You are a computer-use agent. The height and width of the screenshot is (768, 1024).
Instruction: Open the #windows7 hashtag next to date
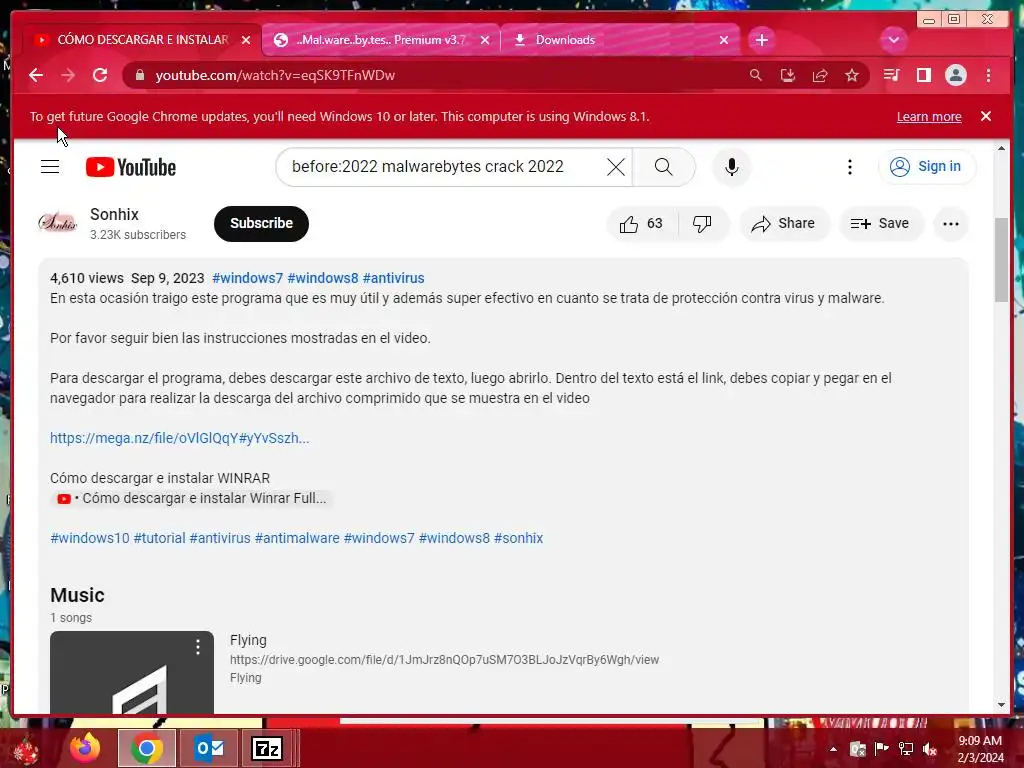tap(248, 278)
